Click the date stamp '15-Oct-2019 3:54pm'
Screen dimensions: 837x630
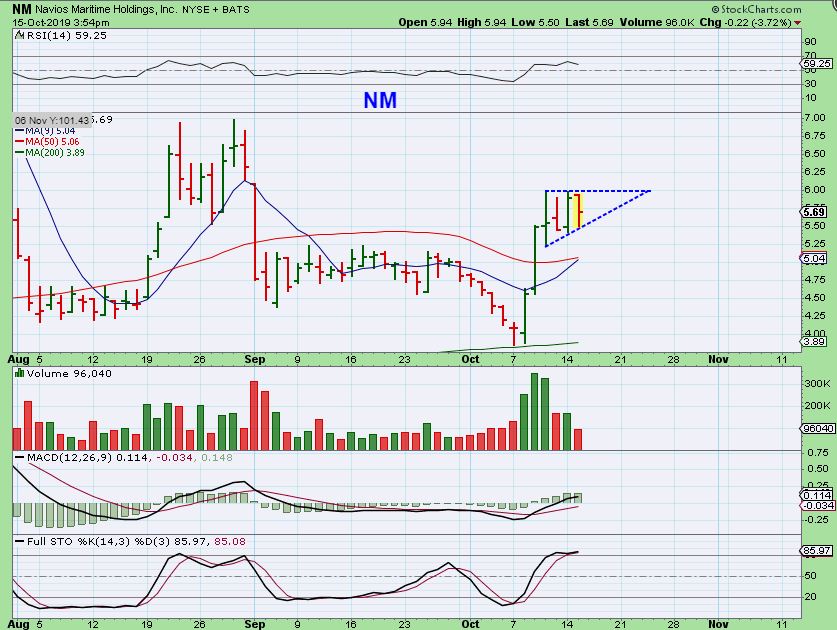[x=61, y=22]
